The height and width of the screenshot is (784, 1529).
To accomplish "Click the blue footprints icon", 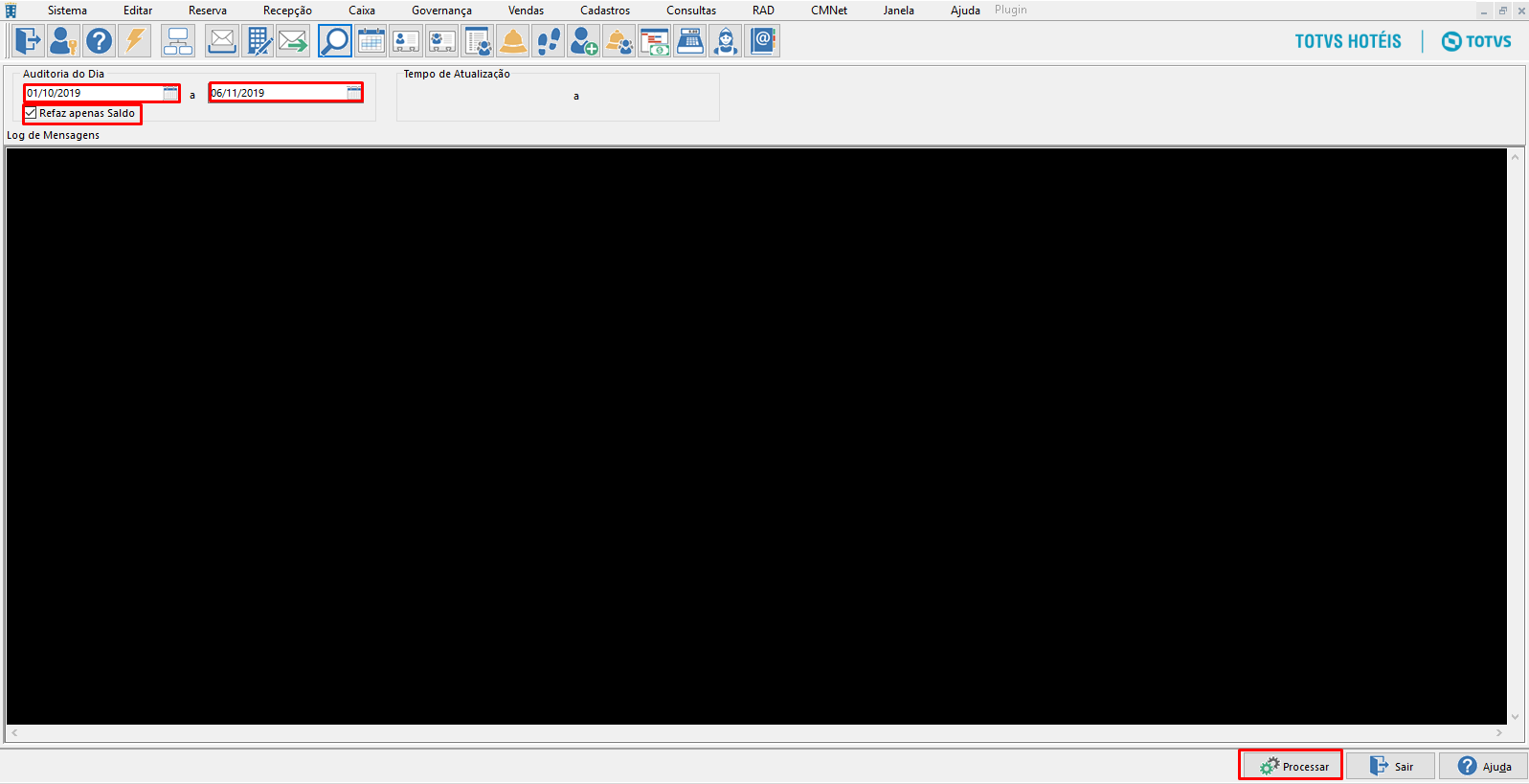I will coord(549,41).
